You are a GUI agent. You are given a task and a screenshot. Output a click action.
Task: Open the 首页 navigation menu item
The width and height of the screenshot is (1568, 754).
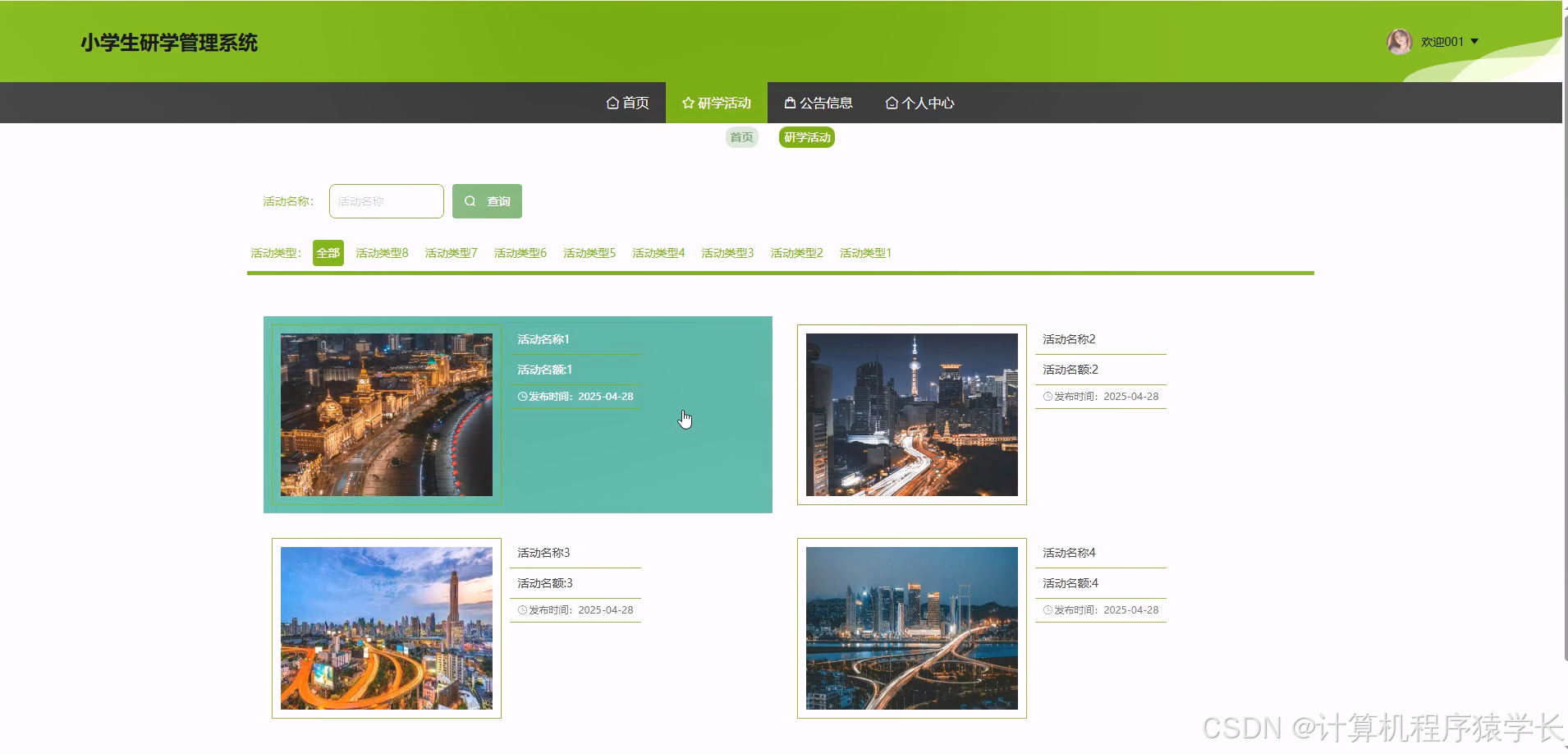(628, 103)
